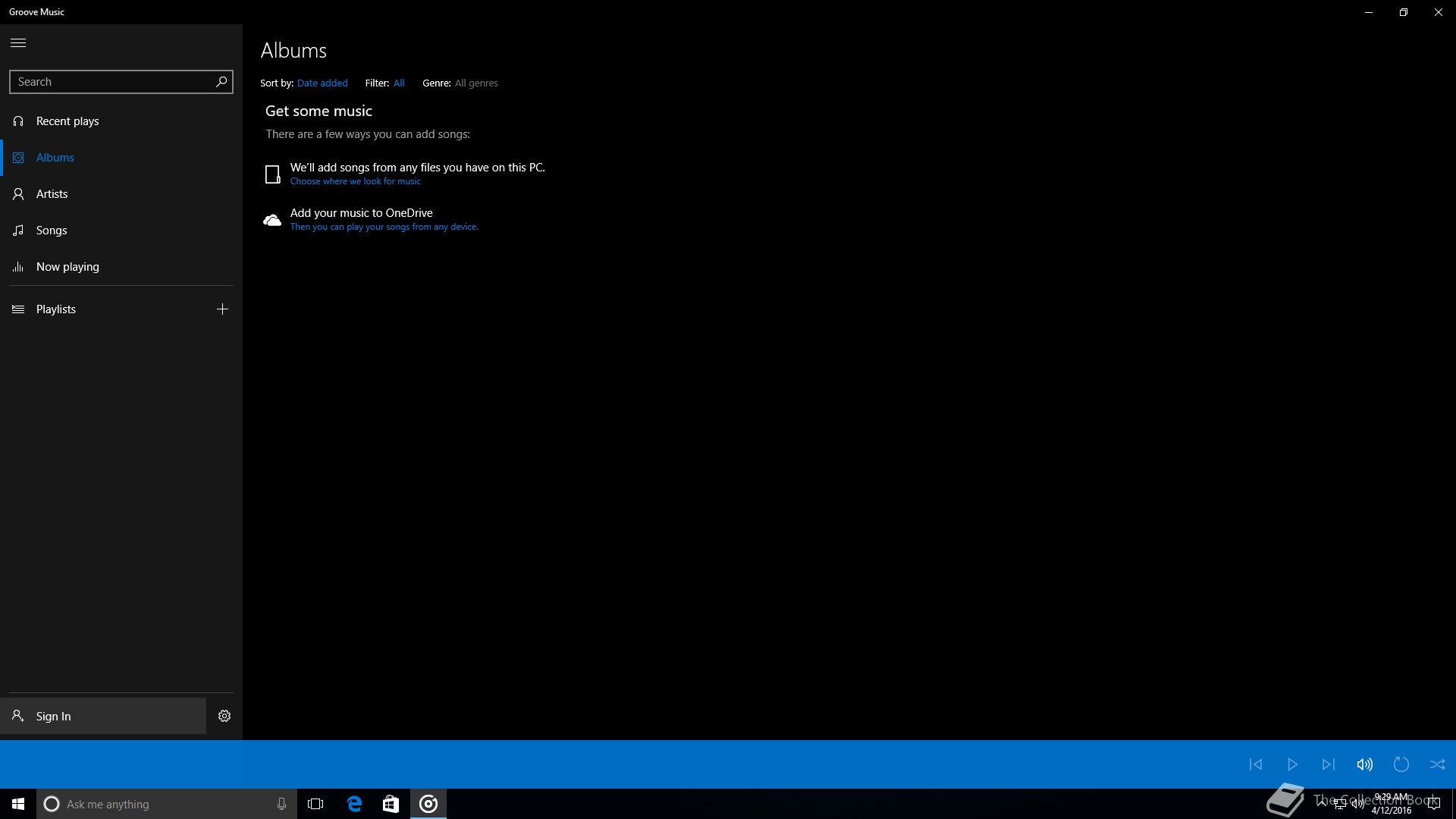This screenshot has width=1456, height=819.
Task: Click the PC device icon
Action: point(272,174)
